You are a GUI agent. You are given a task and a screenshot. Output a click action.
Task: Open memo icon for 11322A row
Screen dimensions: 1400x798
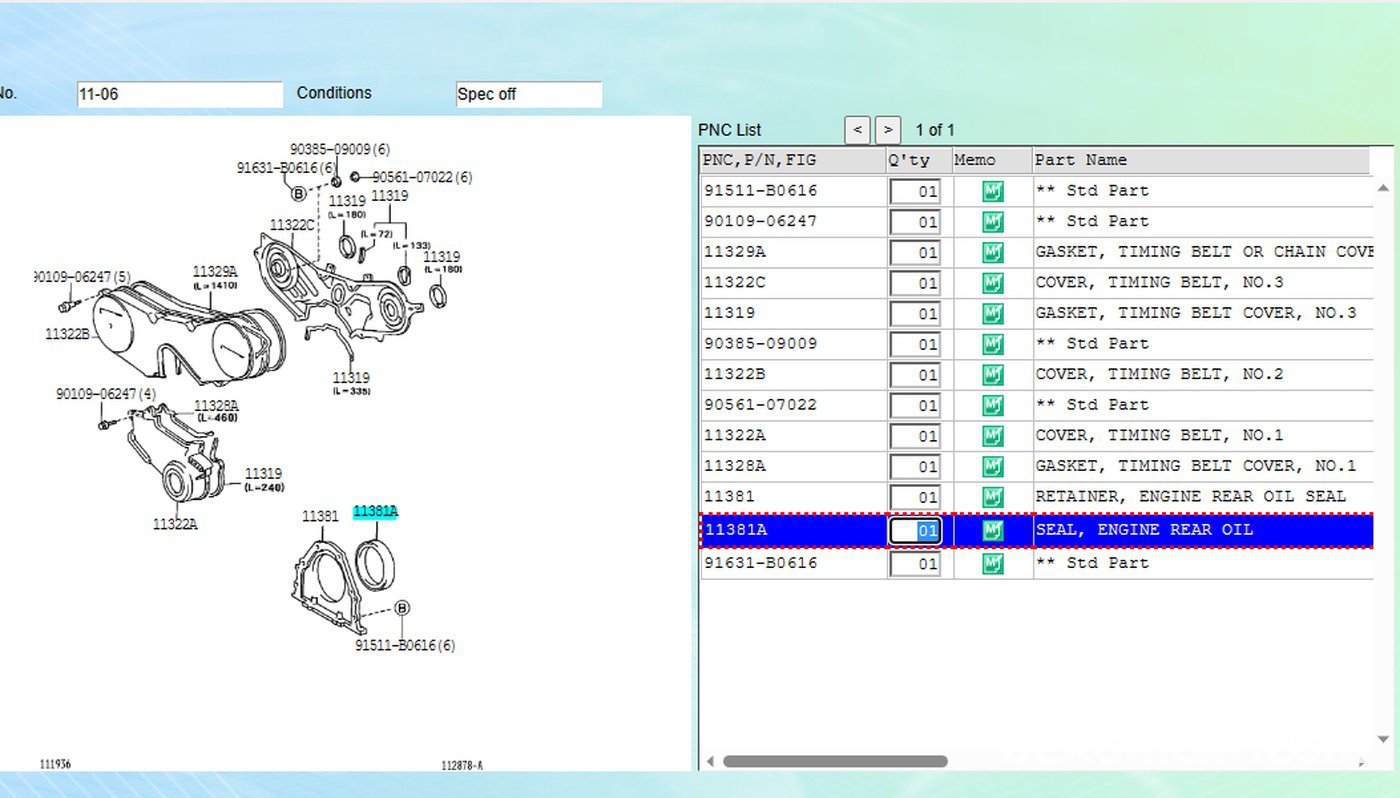coord(992,436)
